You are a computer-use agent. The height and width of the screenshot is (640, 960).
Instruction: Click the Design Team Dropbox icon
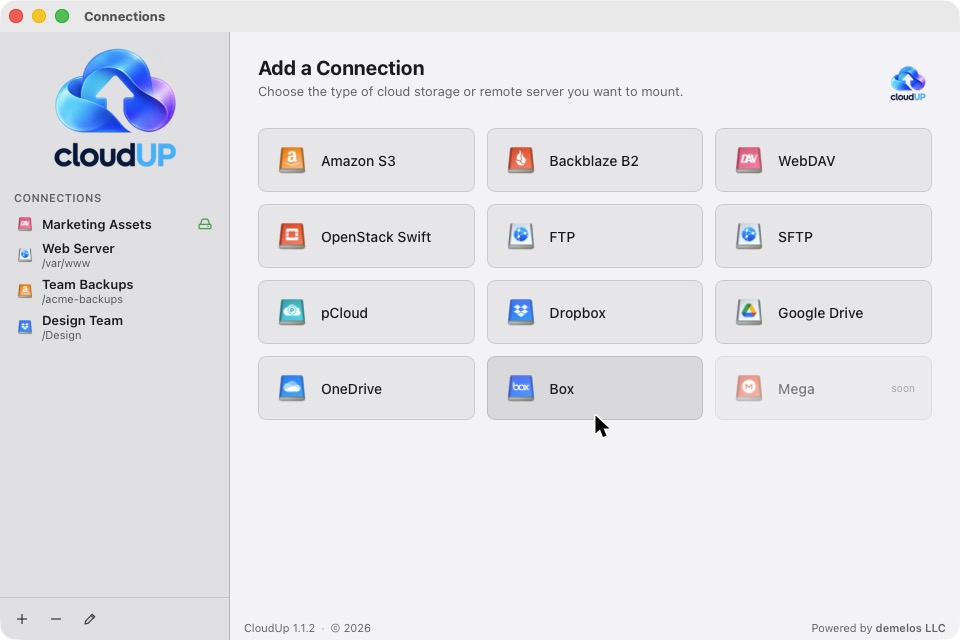[x=24, y=327]
